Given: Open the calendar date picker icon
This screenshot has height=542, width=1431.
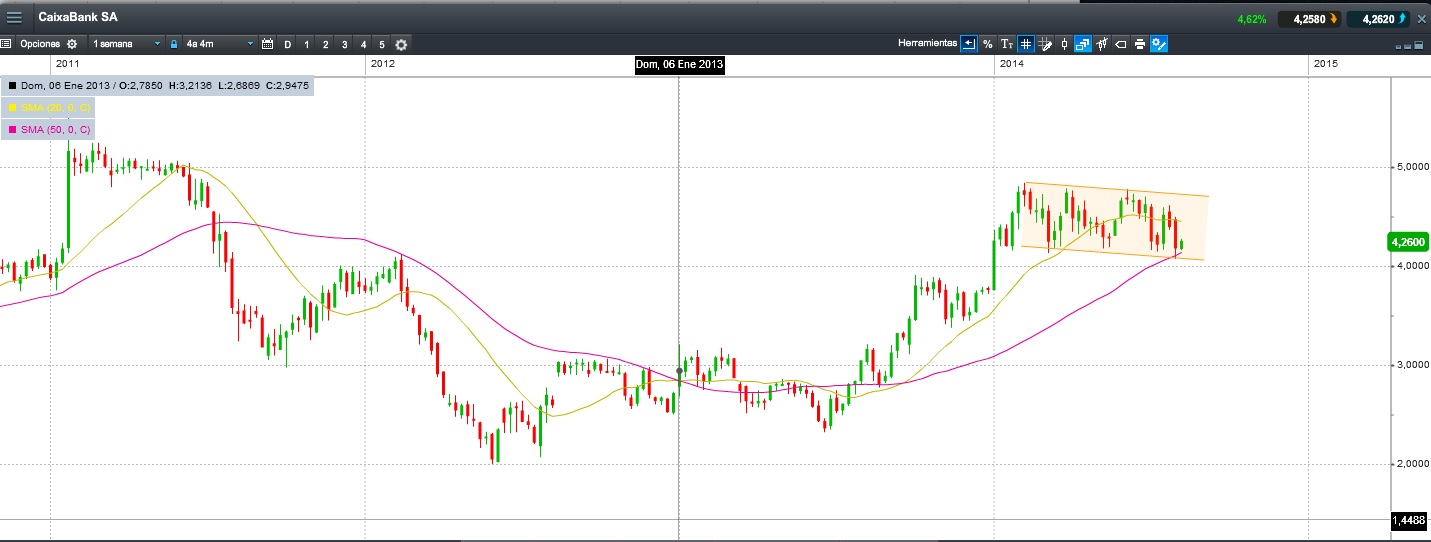Looking at the screenshot, I should tap(267, 44).
